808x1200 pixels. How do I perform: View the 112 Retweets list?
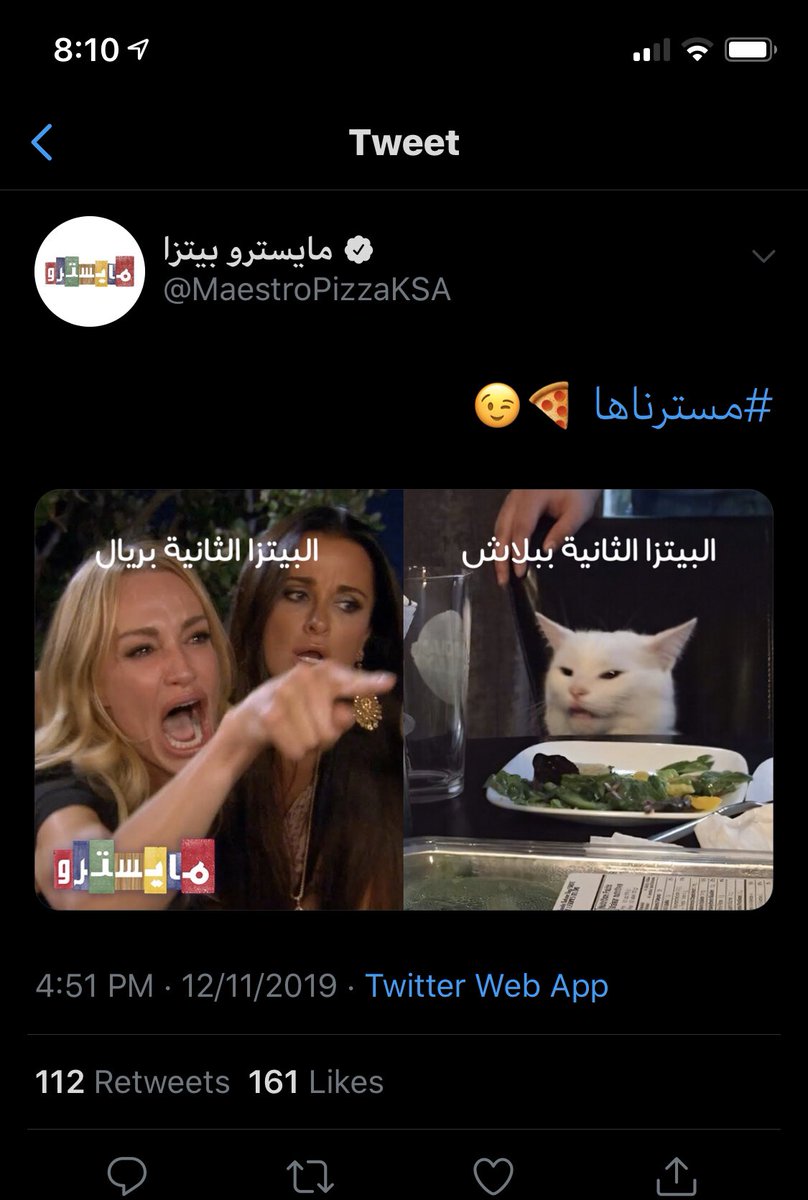(x=133, y=1082)
